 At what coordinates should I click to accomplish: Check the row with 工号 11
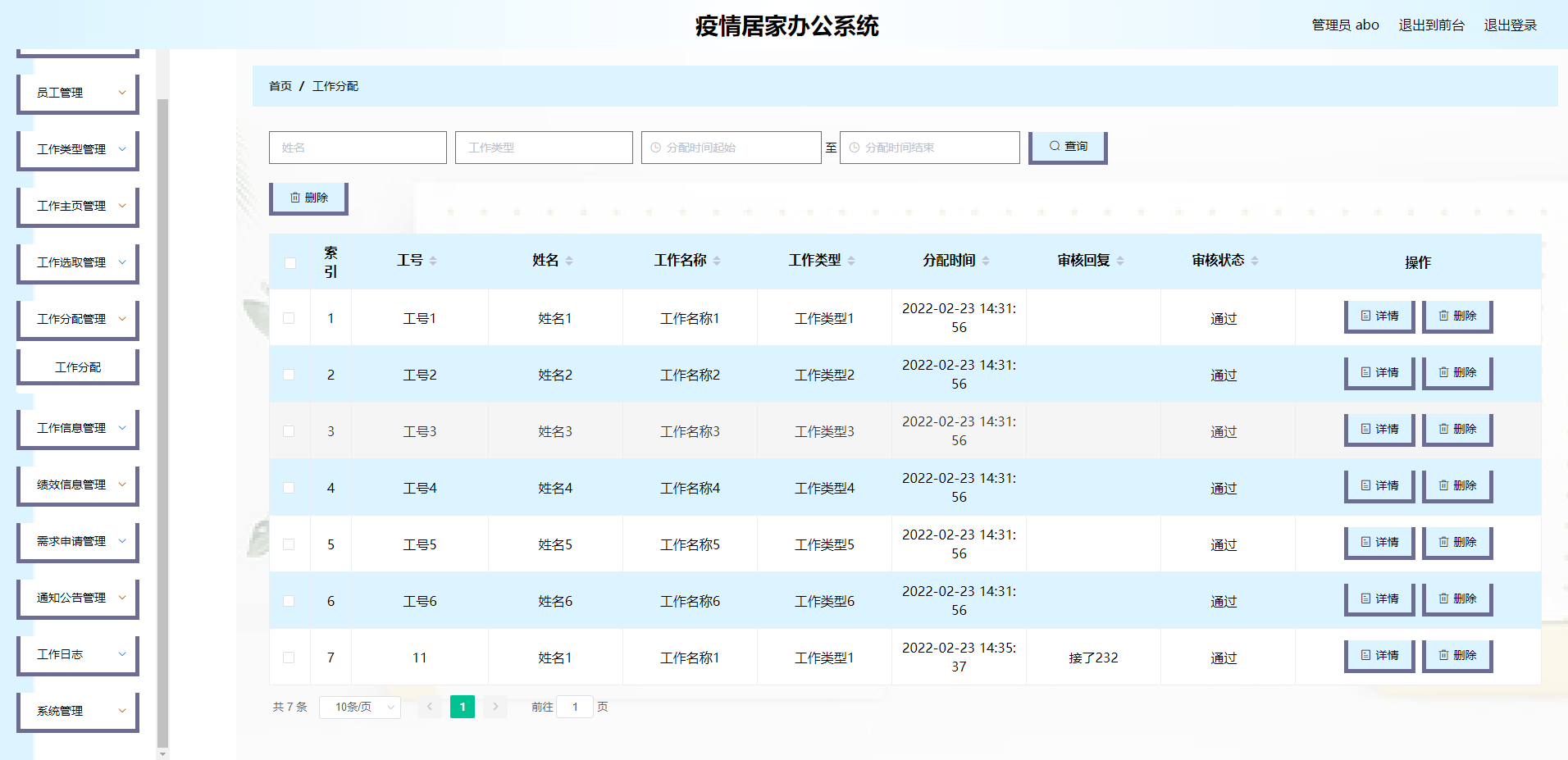[289, 658]
